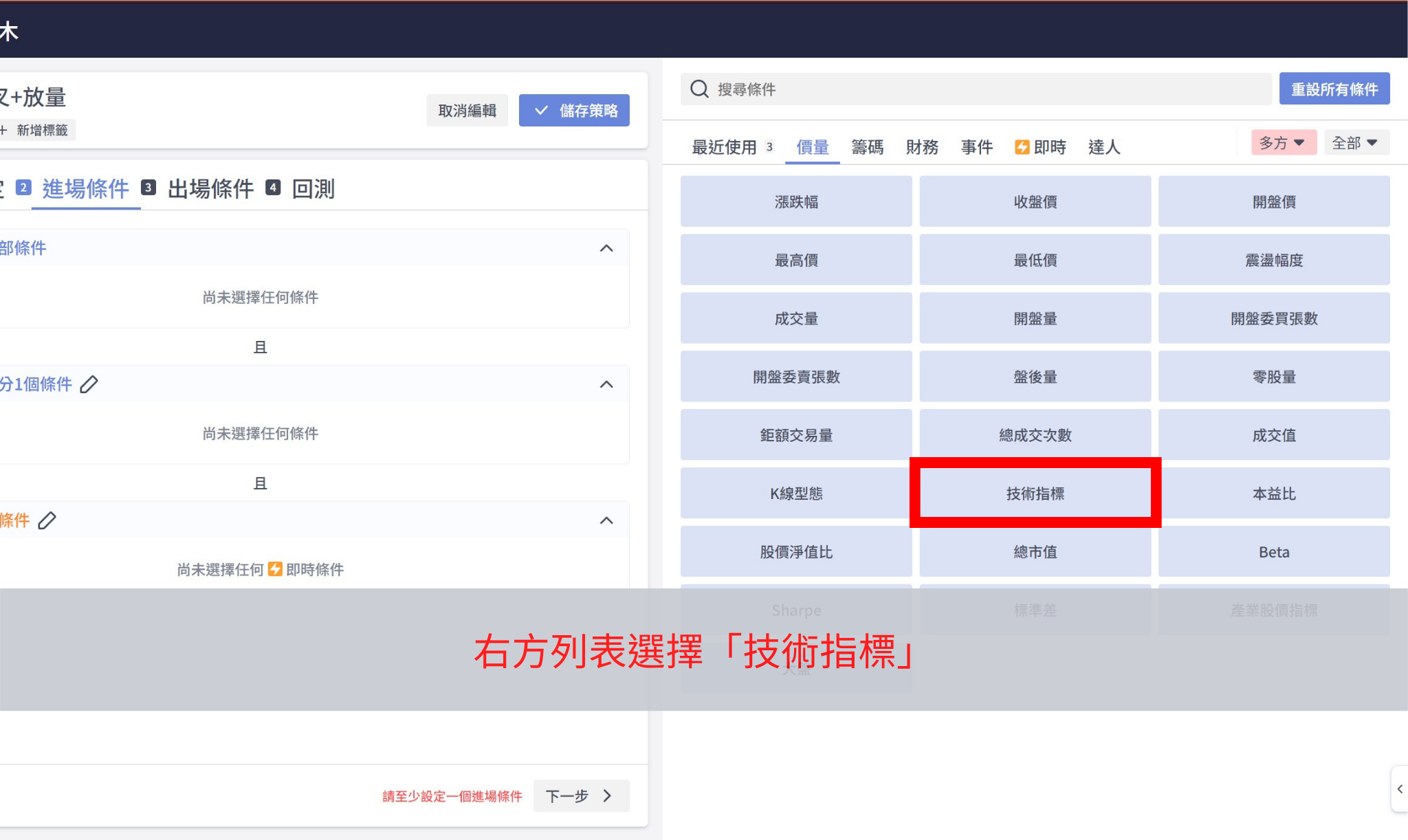Click the side panel collapse arrow at the right edge

point(1400,789)
